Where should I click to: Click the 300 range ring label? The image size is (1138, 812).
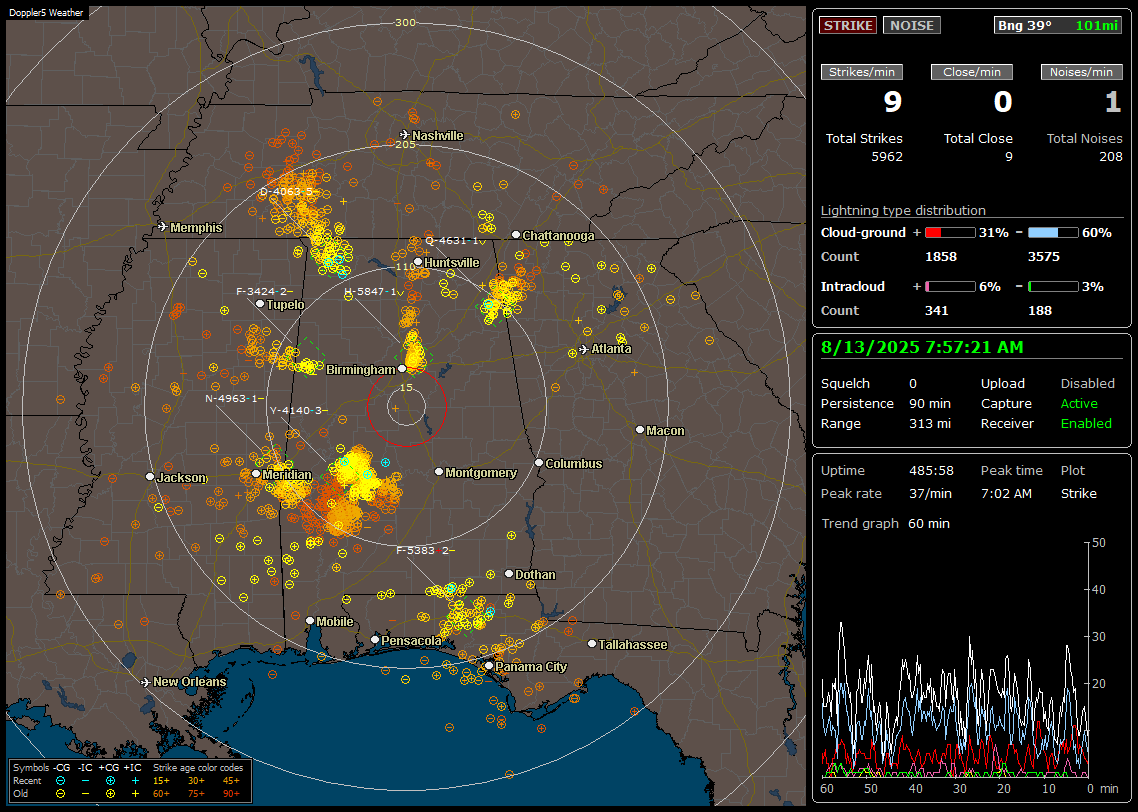[x=405, y=22]
